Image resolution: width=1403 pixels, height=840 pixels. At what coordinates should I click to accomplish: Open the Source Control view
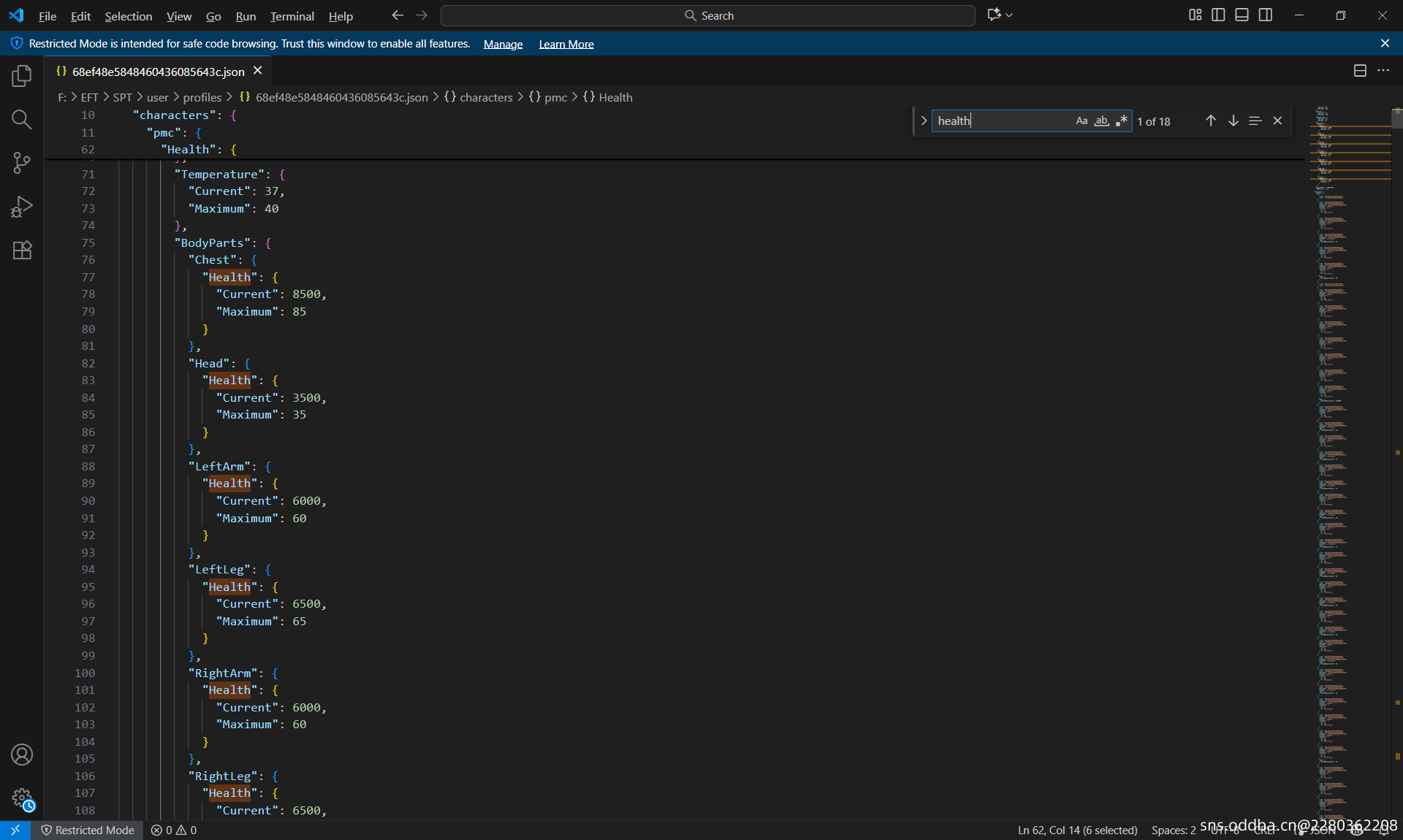[22, 163]
